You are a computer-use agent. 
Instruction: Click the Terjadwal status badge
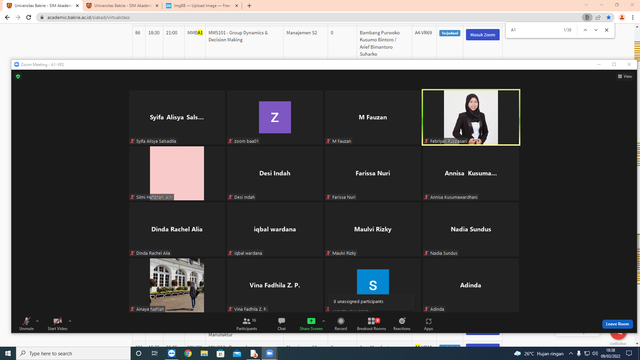(449, 33)
